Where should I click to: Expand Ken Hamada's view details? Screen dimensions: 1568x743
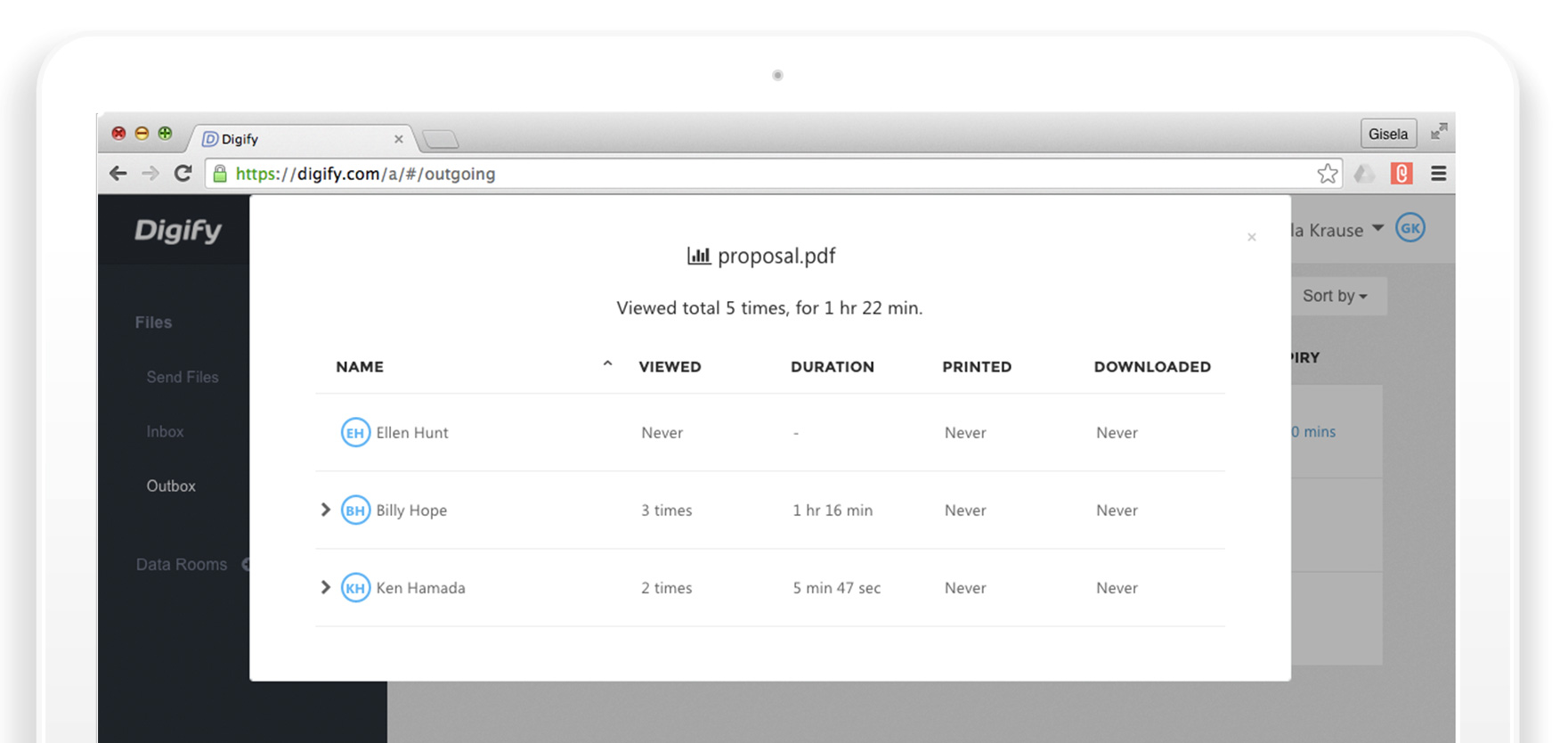[325, 587]
